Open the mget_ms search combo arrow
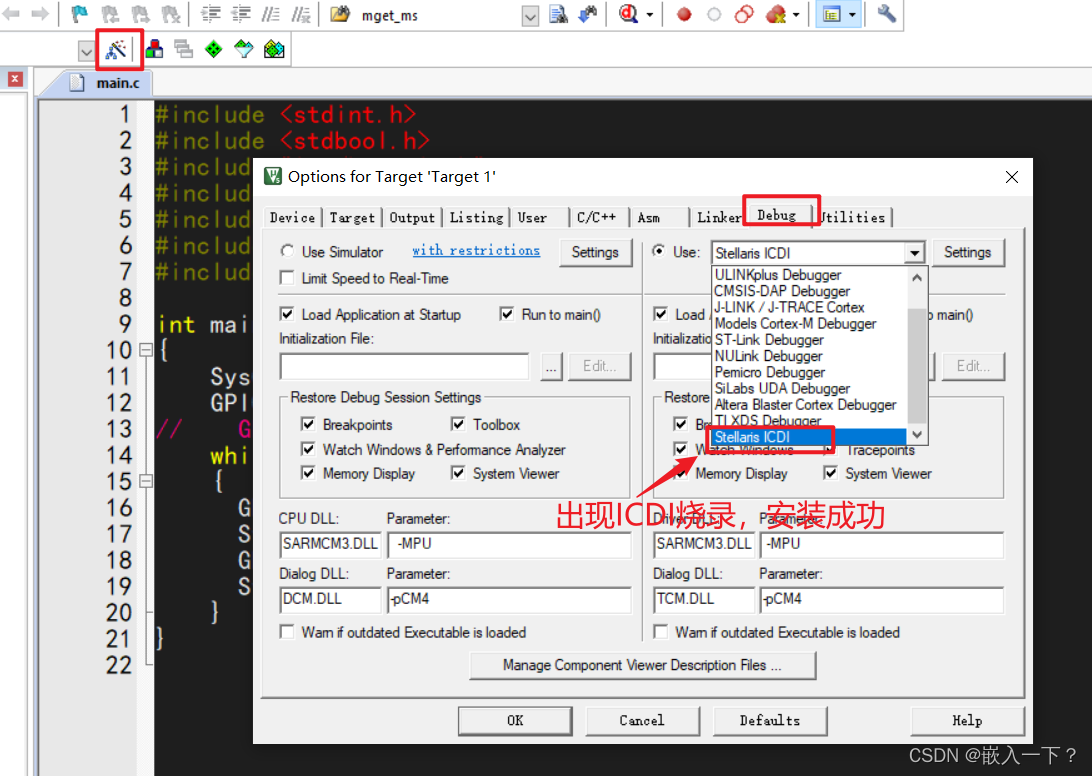This screenshot has height=776, width=1092. pyautogui.click(x=530, y=15)
